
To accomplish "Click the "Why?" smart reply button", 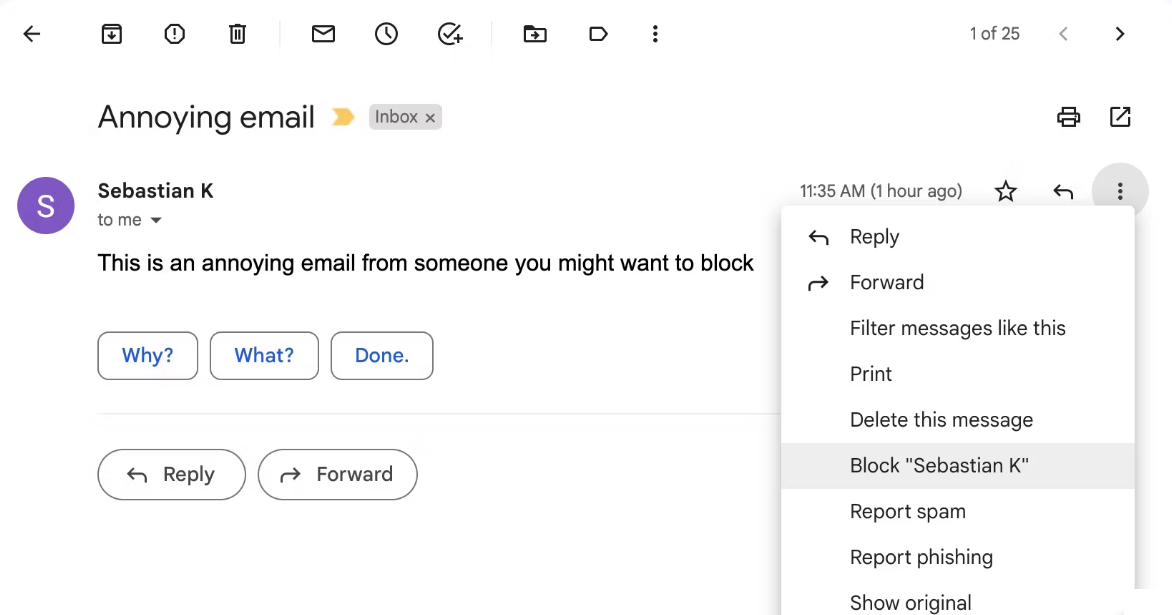I will tap(147, 356).
